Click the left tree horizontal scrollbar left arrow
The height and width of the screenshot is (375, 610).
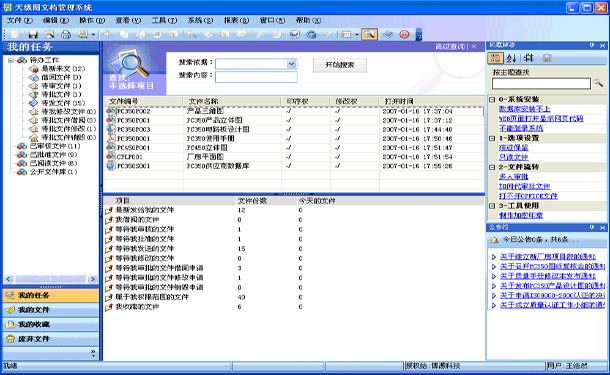9,279
